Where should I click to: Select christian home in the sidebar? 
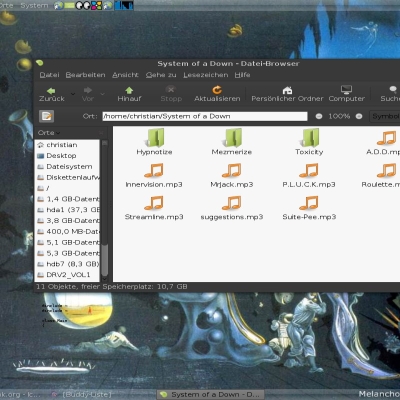67,145
